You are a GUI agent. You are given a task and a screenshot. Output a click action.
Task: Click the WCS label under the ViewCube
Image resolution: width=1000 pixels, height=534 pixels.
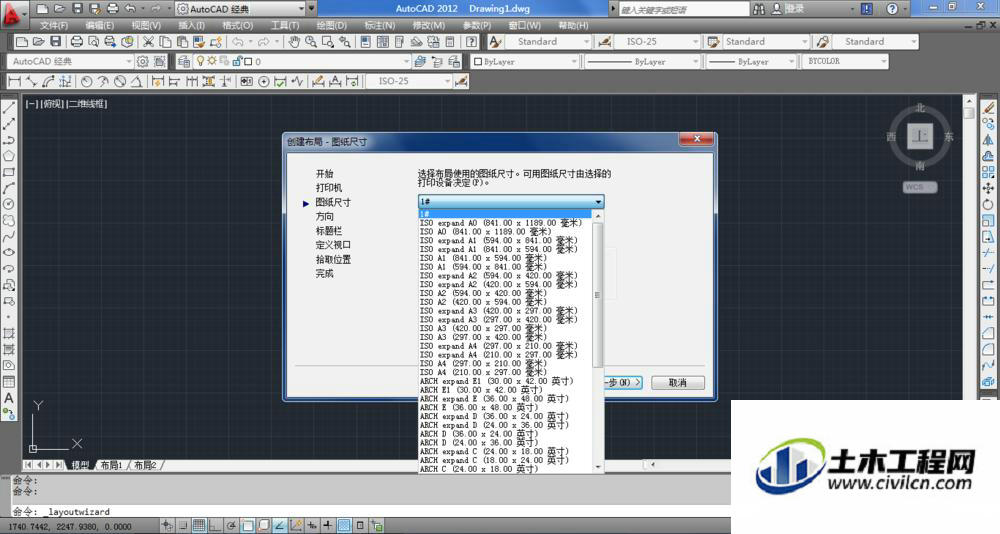(920, 187)
